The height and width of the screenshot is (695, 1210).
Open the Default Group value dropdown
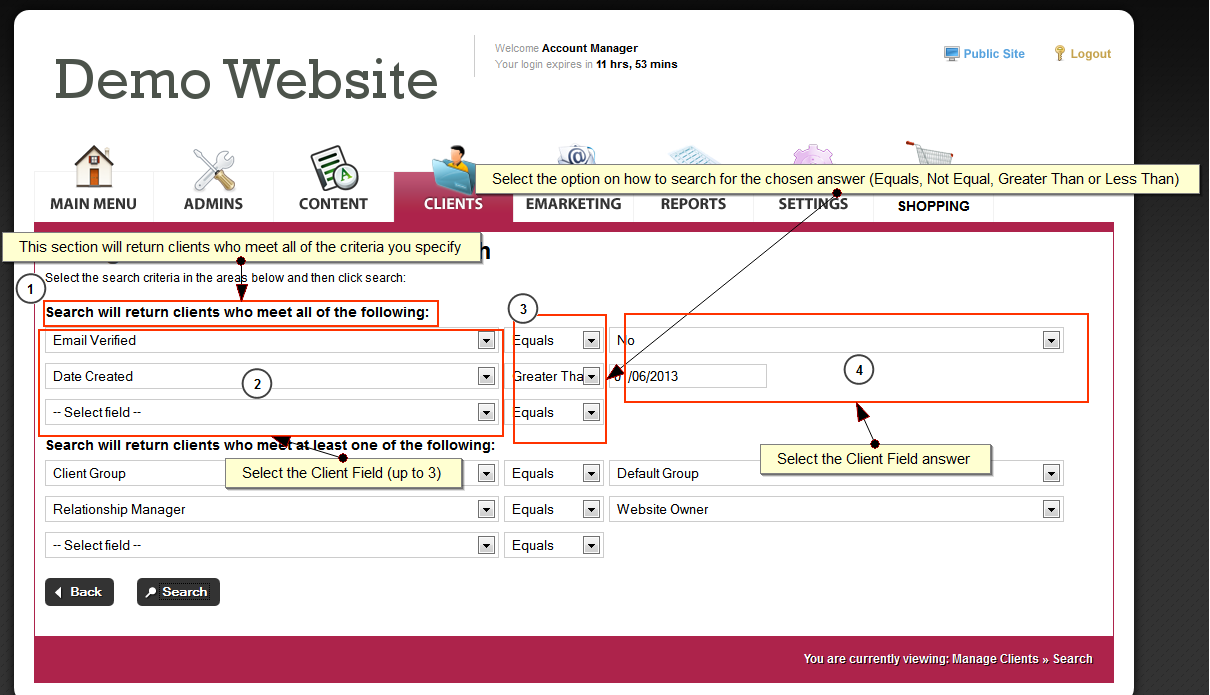(x=1051, y=474)
